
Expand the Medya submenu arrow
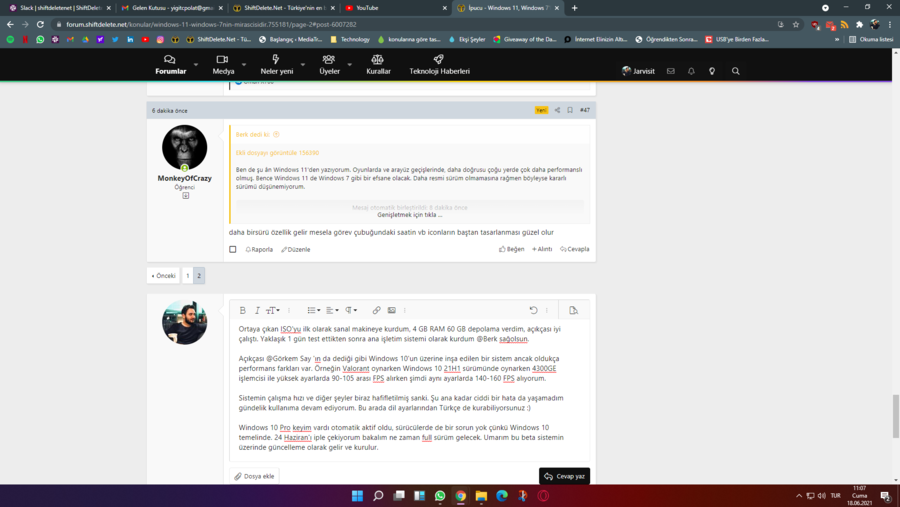(x=244, y=65)
